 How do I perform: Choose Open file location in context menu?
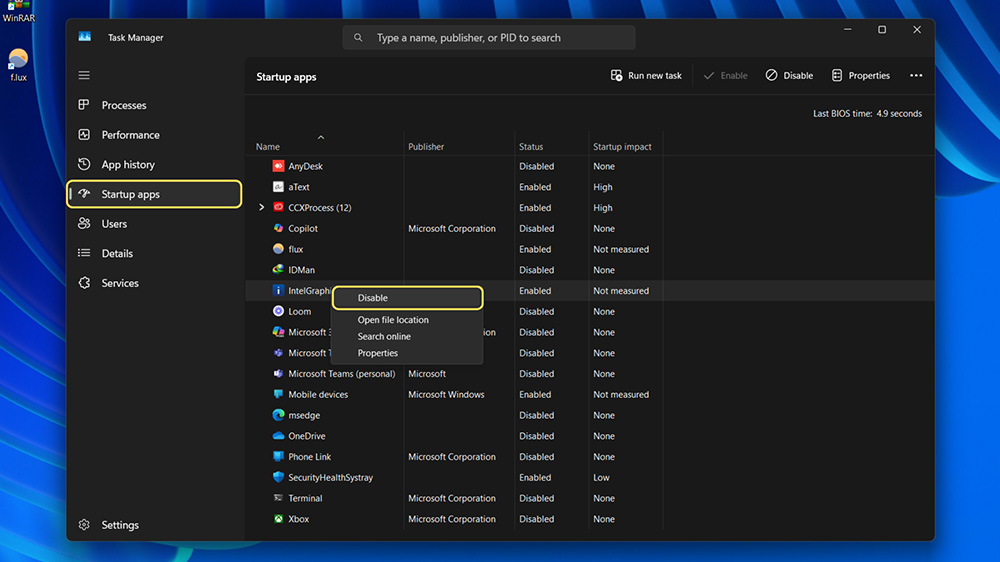point(408,320)
